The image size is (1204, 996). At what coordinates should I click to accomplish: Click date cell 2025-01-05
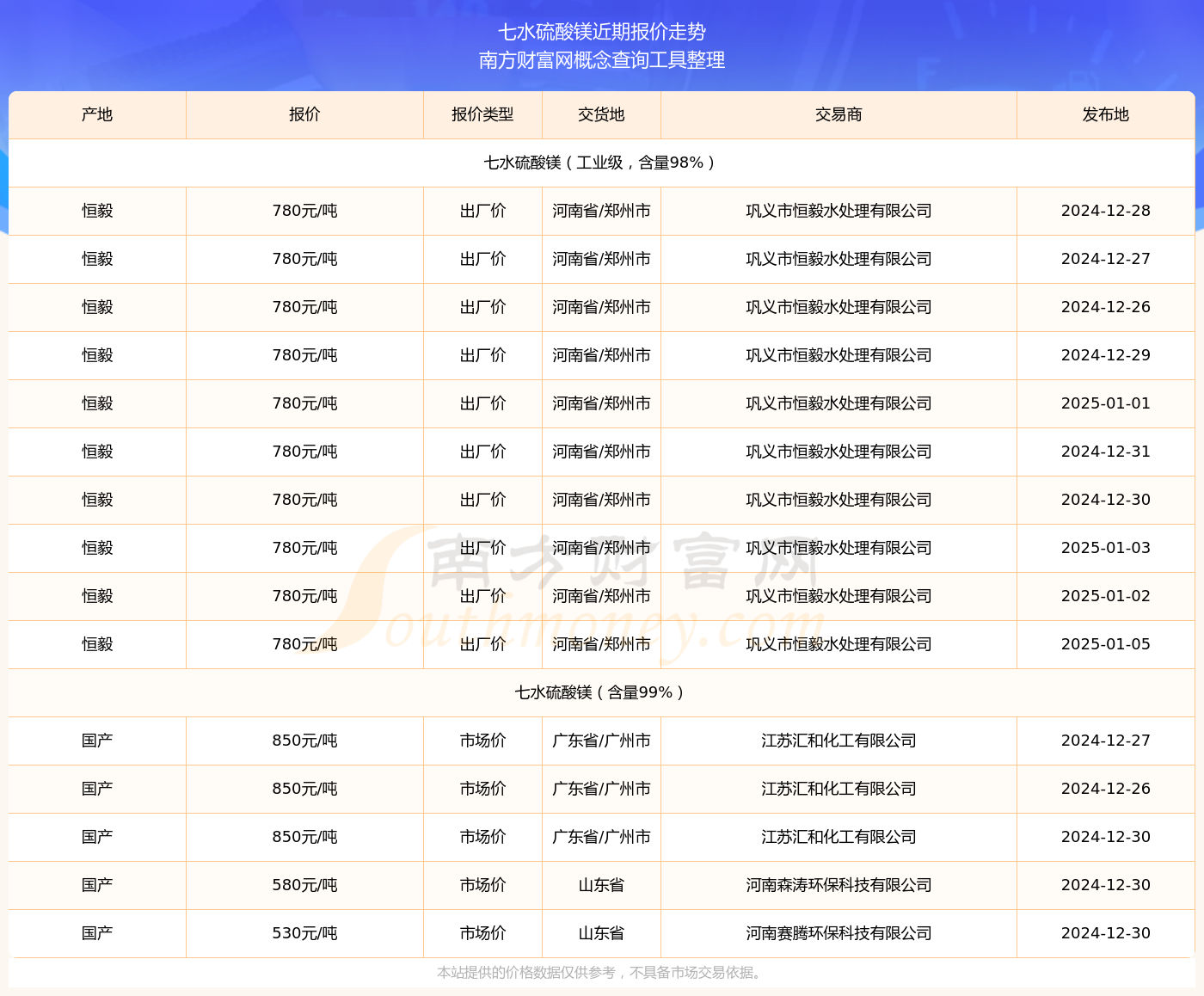(1106, 644)
